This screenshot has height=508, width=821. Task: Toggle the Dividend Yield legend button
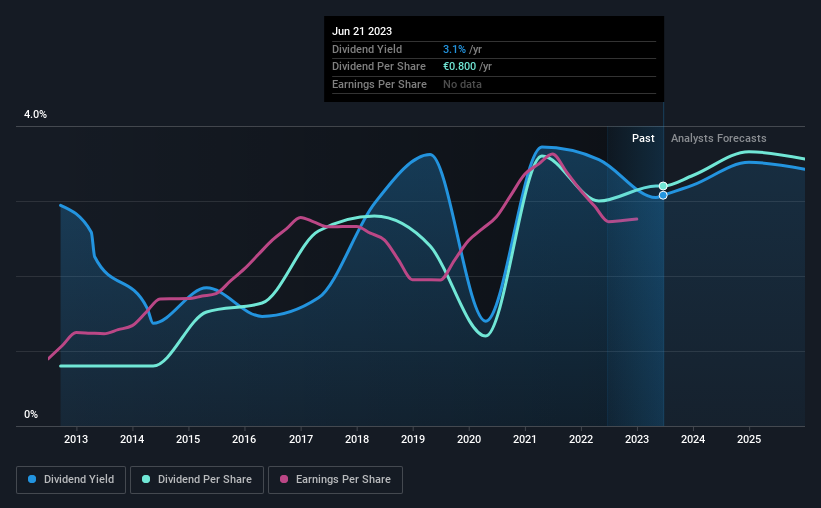click(71, 480)
